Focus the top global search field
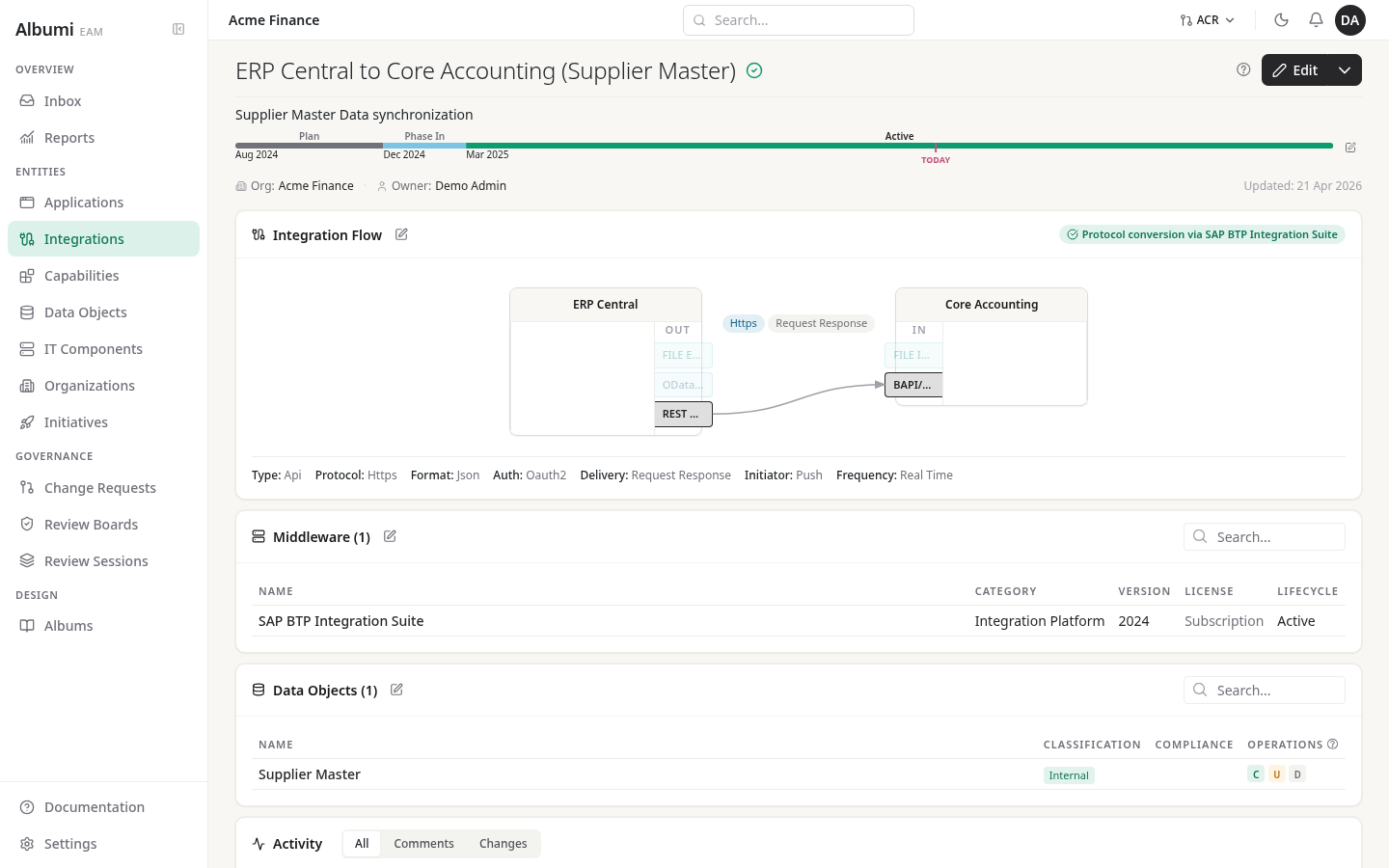This screenshot has width=1389, height=868. [x=799, y=20]
